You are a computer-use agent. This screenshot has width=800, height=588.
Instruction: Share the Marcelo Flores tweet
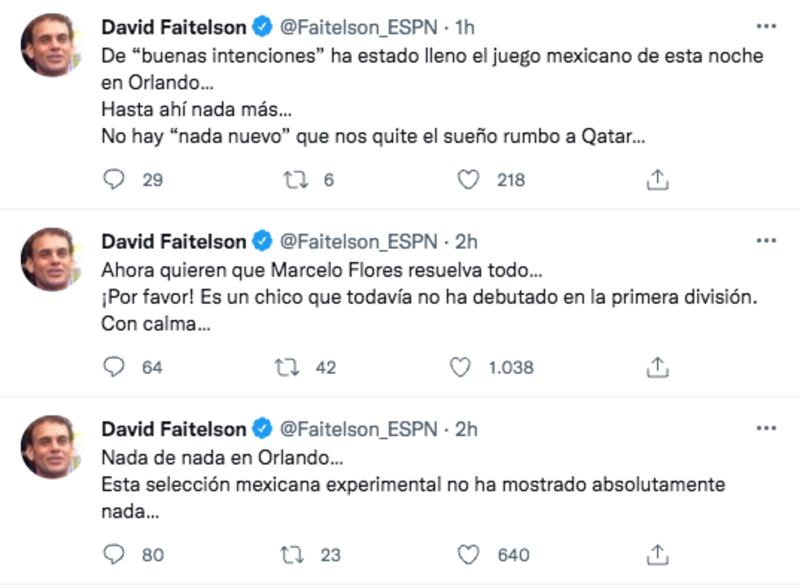click(x=657, y=367)
